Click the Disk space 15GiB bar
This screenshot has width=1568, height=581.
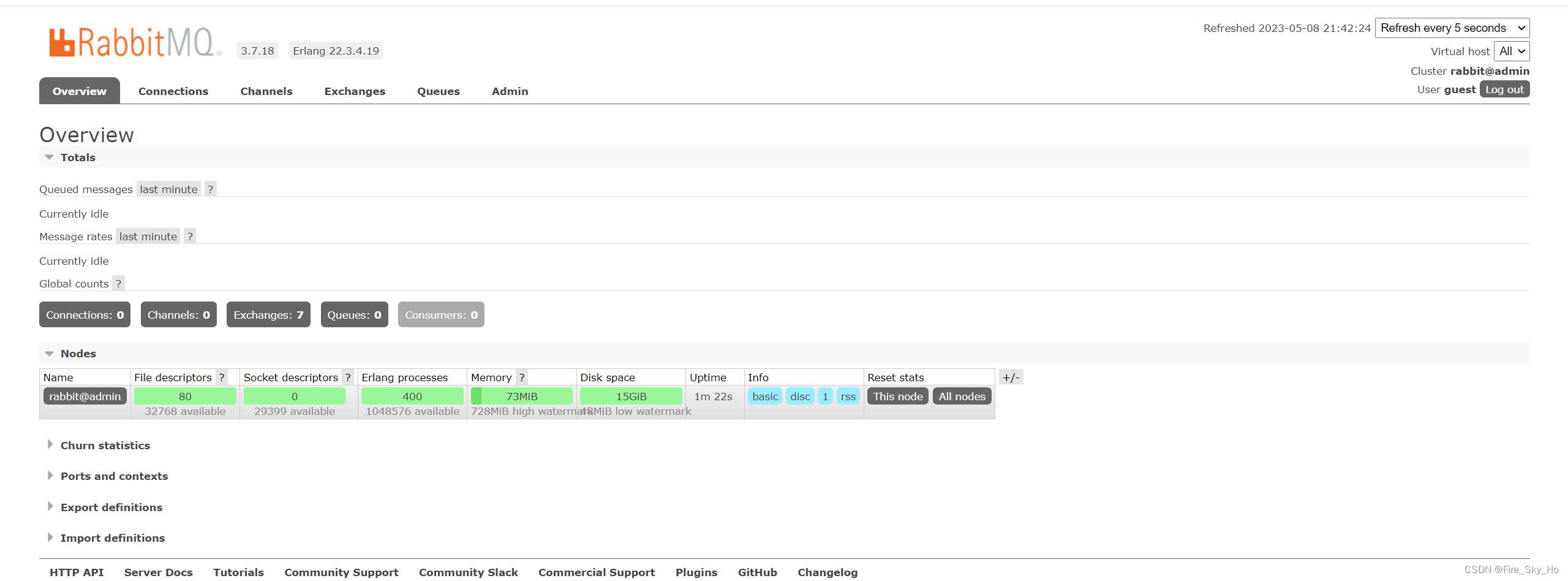point(631,396)
